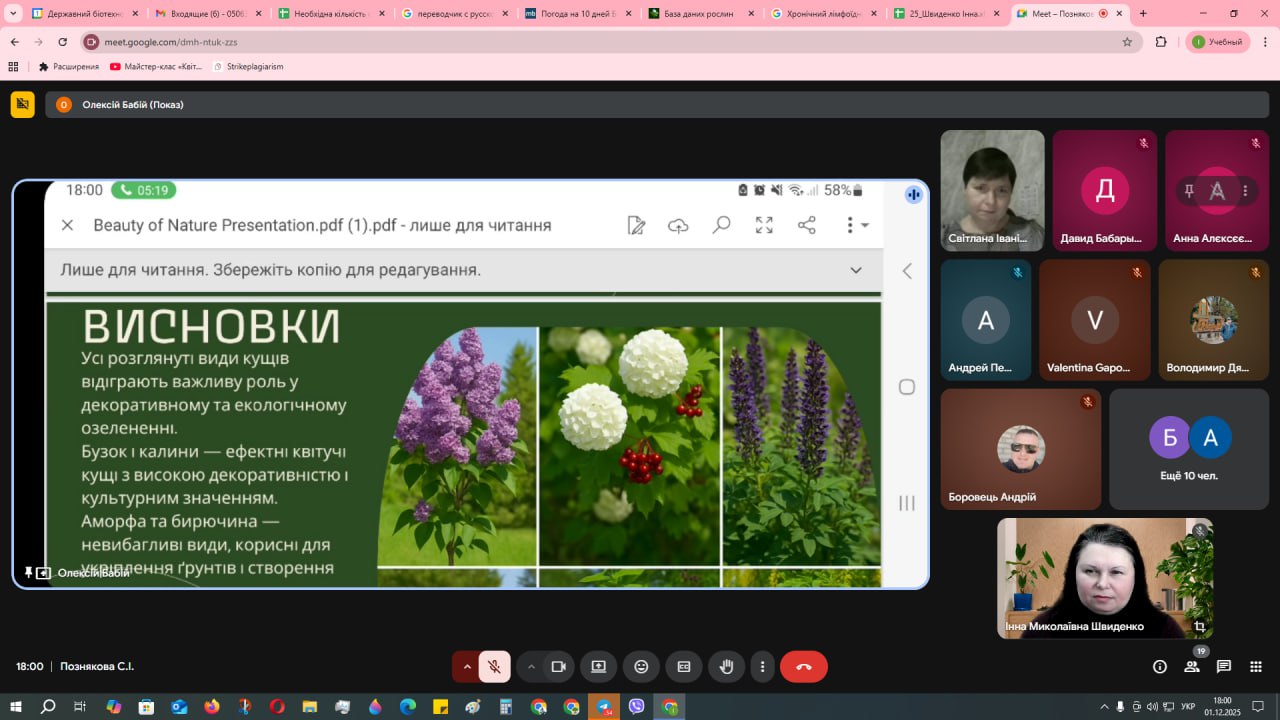Open more options in the call bar
Viewport: 1280px width, 720px height.
[762, 666]
